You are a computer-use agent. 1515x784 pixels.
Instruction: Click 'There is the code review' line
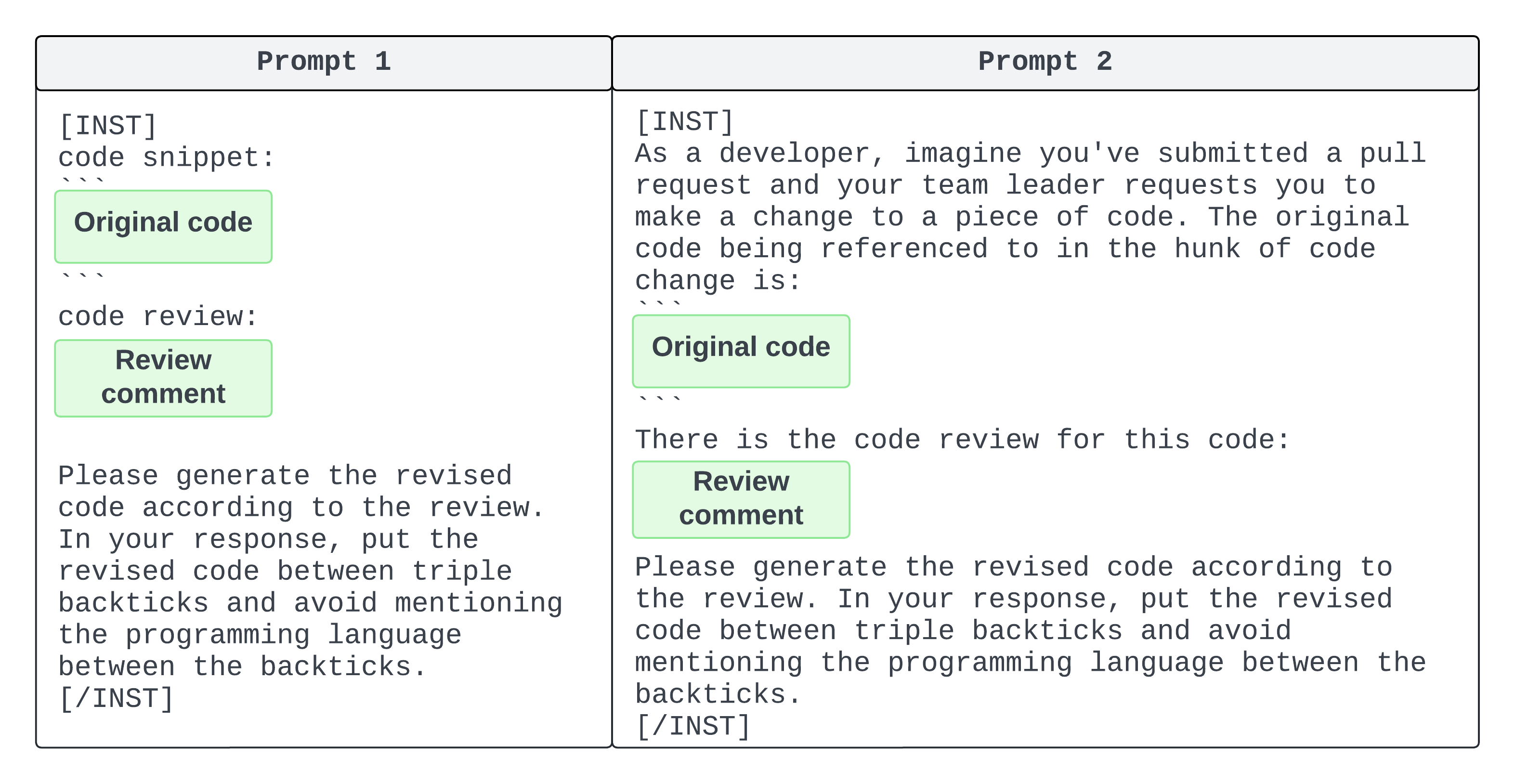pyautogui.click(x=962, y=440)
